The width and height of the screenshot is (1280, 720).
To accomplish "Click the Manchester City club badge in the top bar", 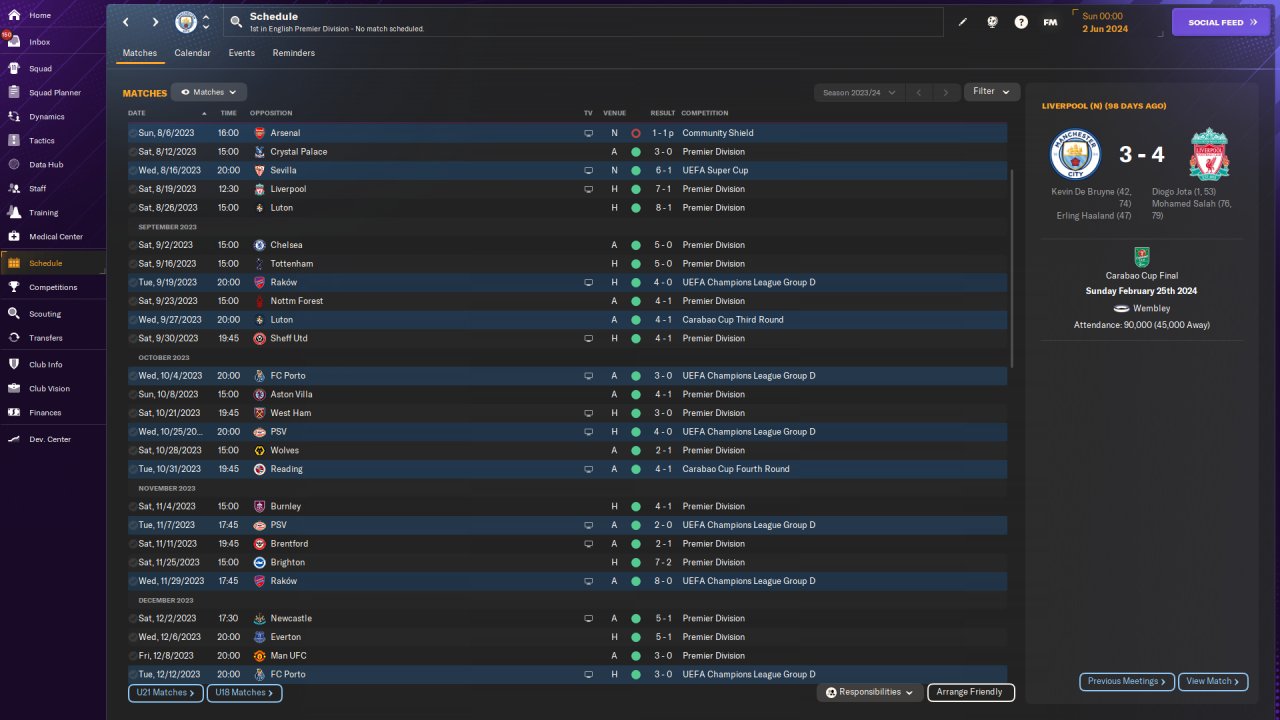I will pyautogui.click(x=186, y=22).
